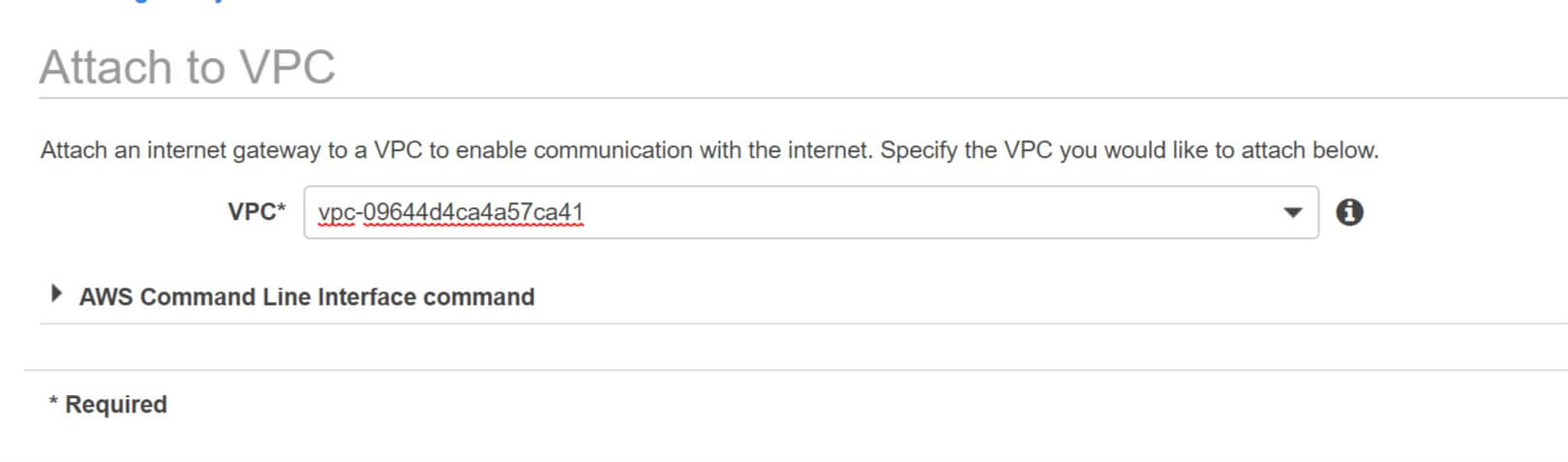Click the Attach to VPC heading

187,68
